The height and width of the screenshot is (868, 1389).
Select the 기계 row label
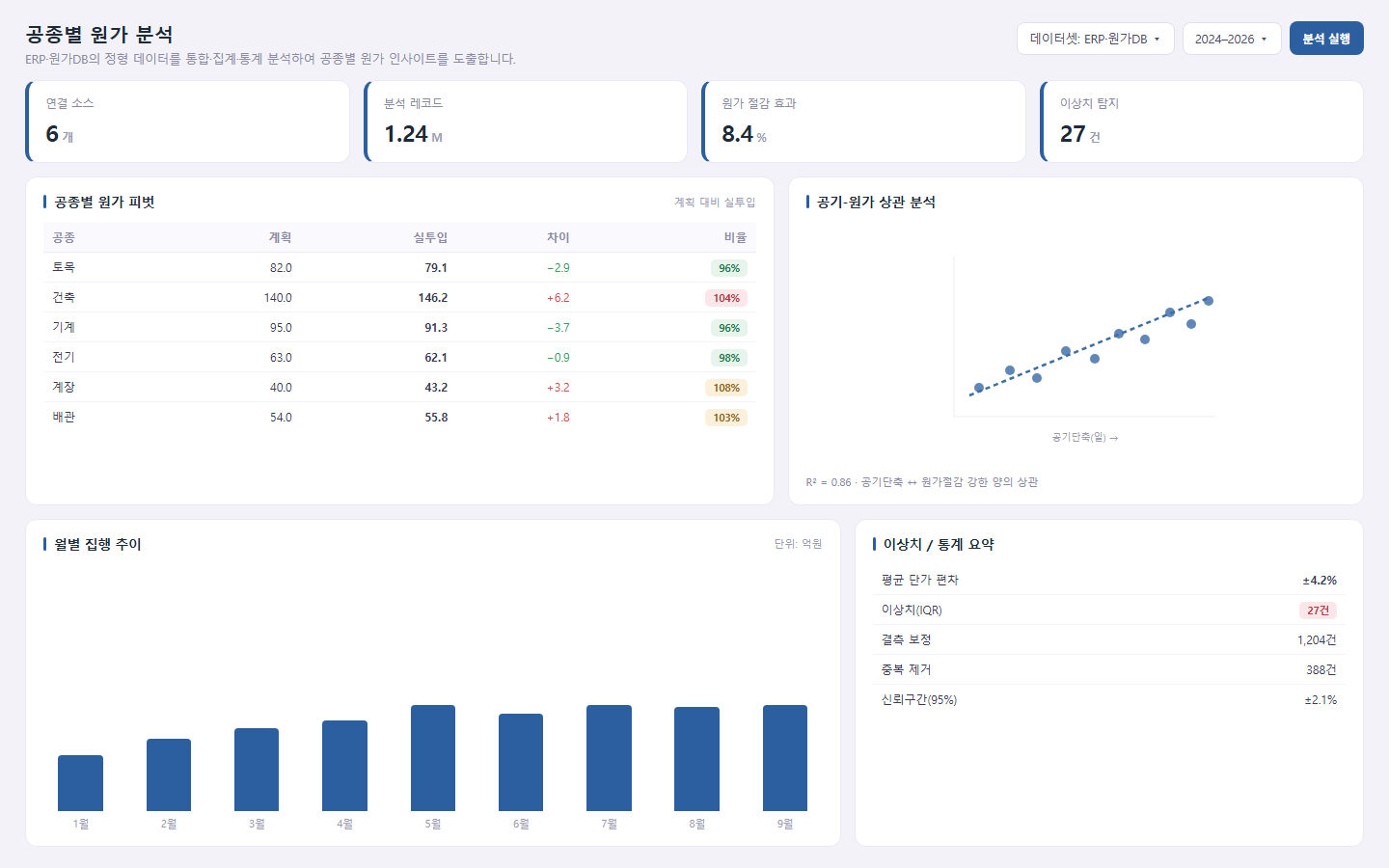click(64, 327)
